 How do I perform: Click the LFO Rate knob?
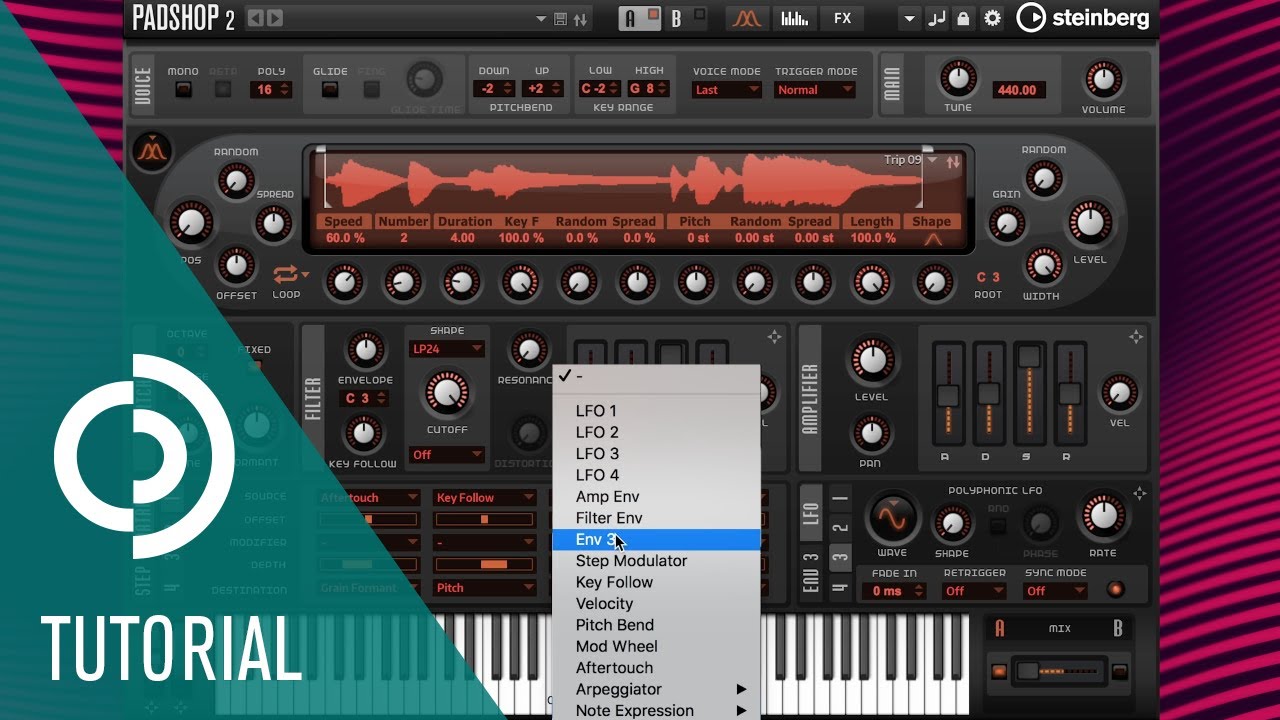[1102, 516]
